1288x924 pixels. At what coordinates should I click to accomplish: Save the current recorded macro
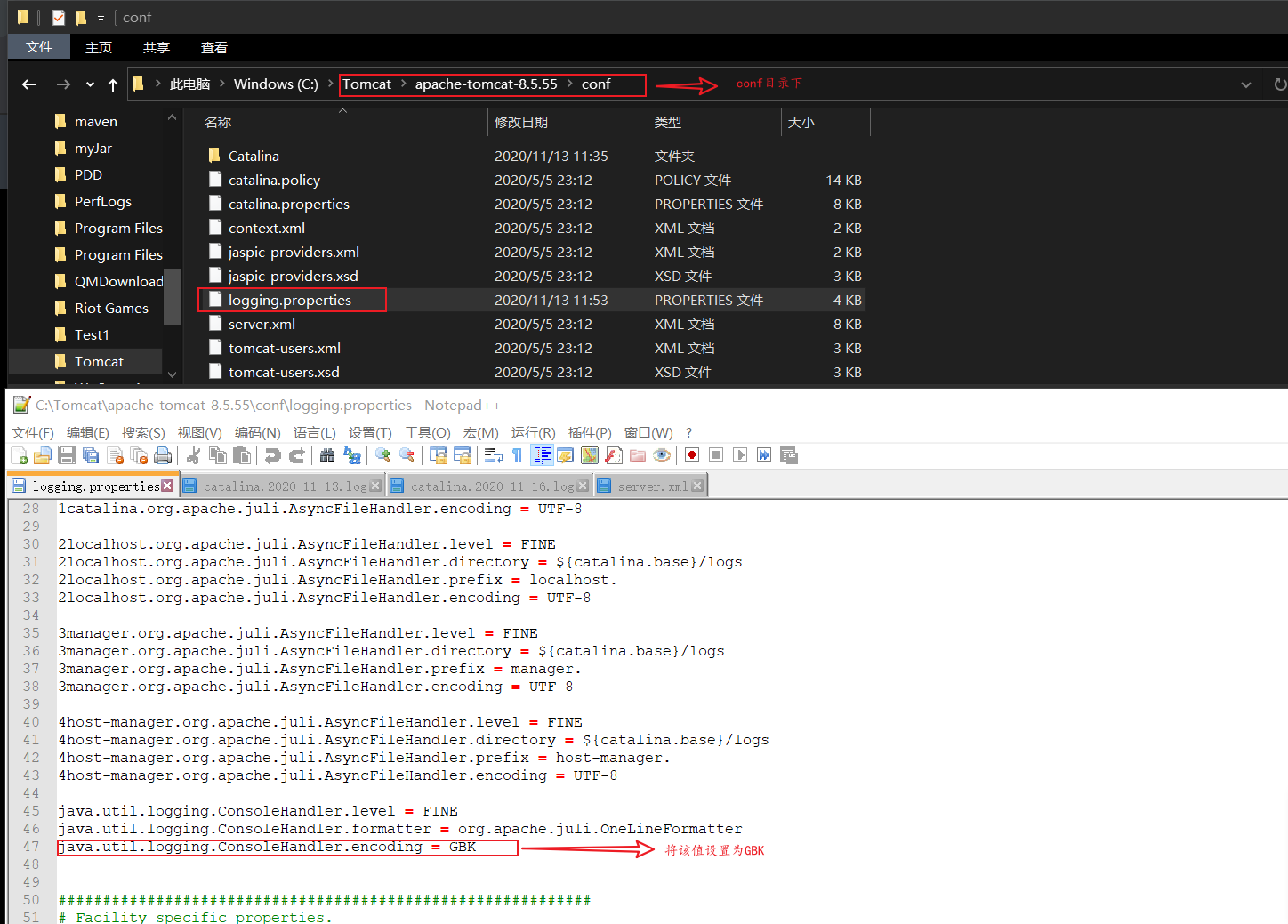point(788,455)
